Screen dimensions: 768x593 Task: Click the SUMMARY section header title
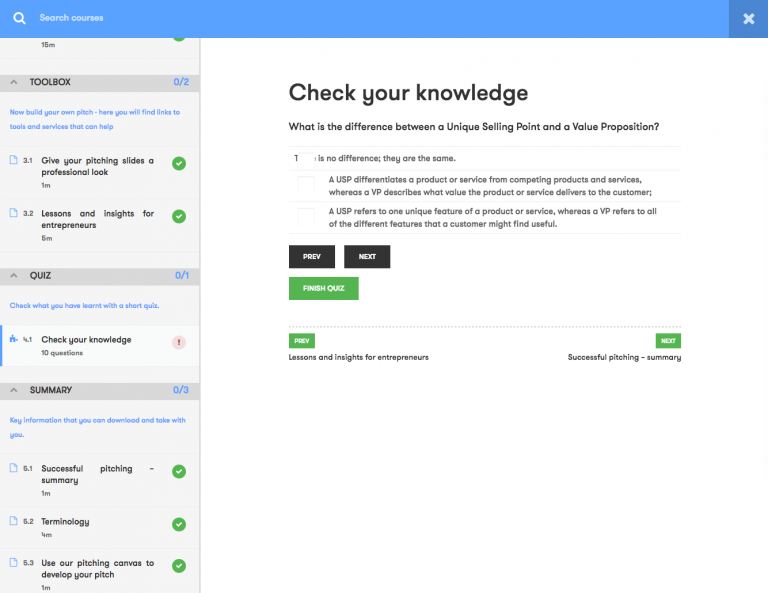pyautogui.click(x=50, y=390)
